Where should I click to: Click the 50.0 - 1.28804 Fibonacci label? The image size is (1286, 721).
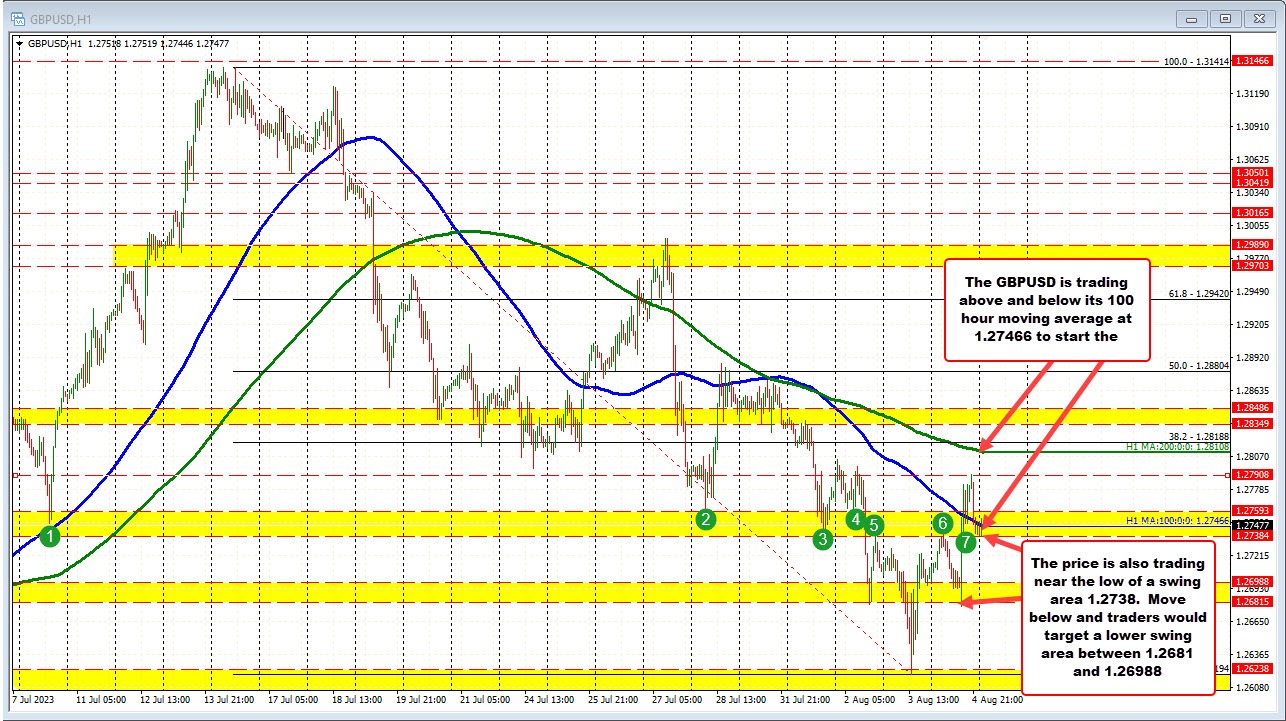(x=1197, y=366)
